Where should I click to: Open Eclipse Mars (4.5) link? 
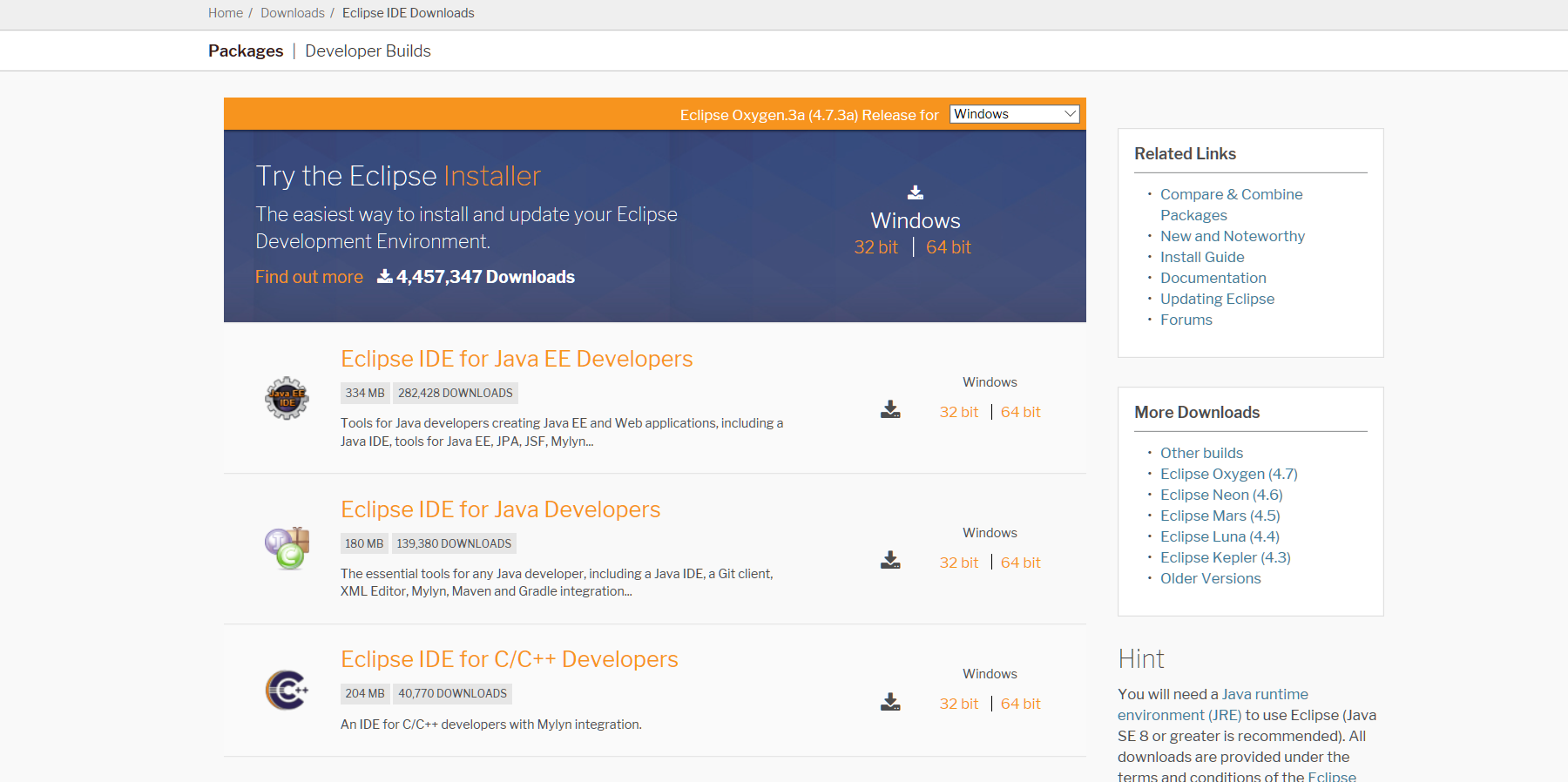[1220, 516]
